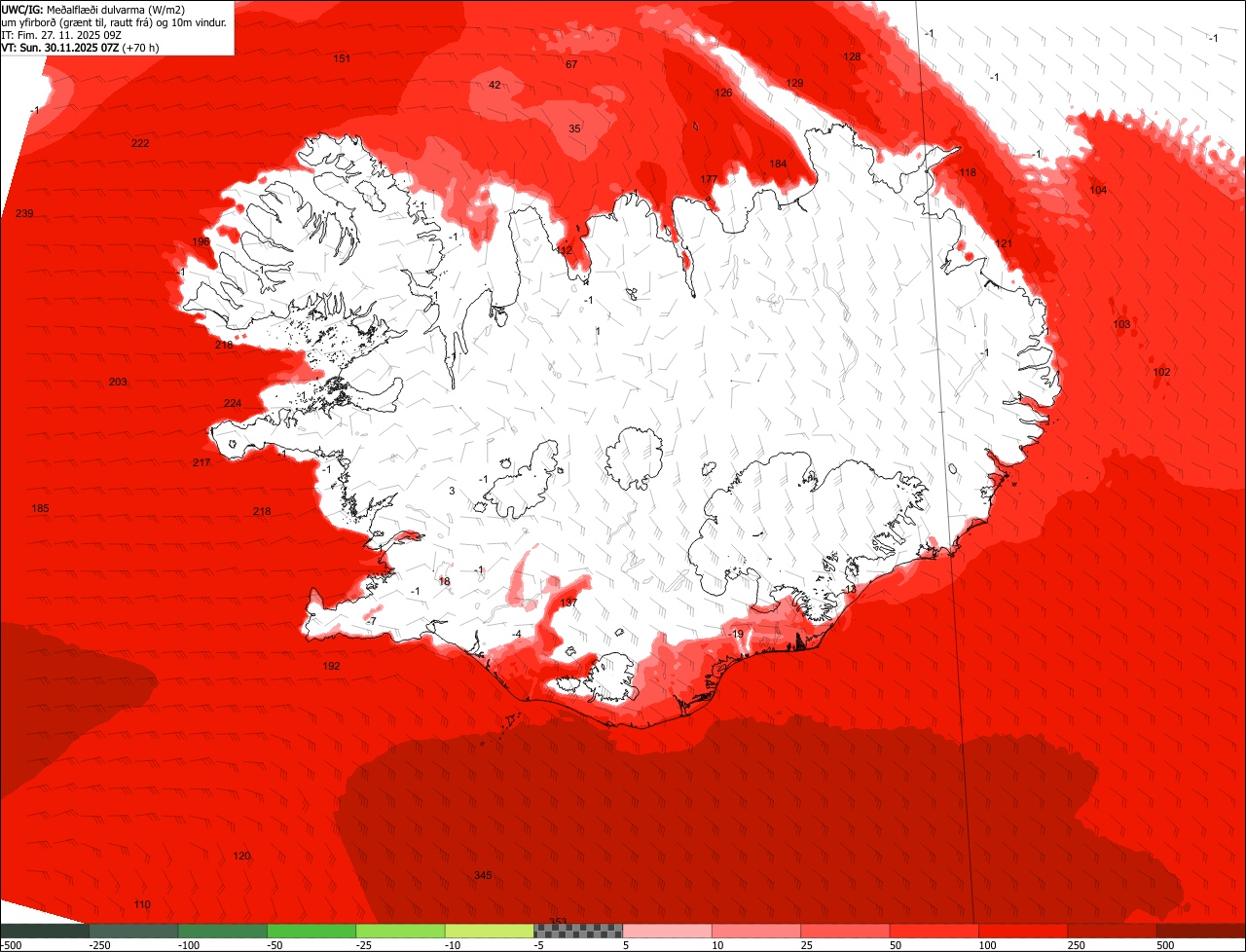Click the subtitle line mentioning '10m vindur'
This screenshot has height=952, width=1246.
click(x=115, y=21)
